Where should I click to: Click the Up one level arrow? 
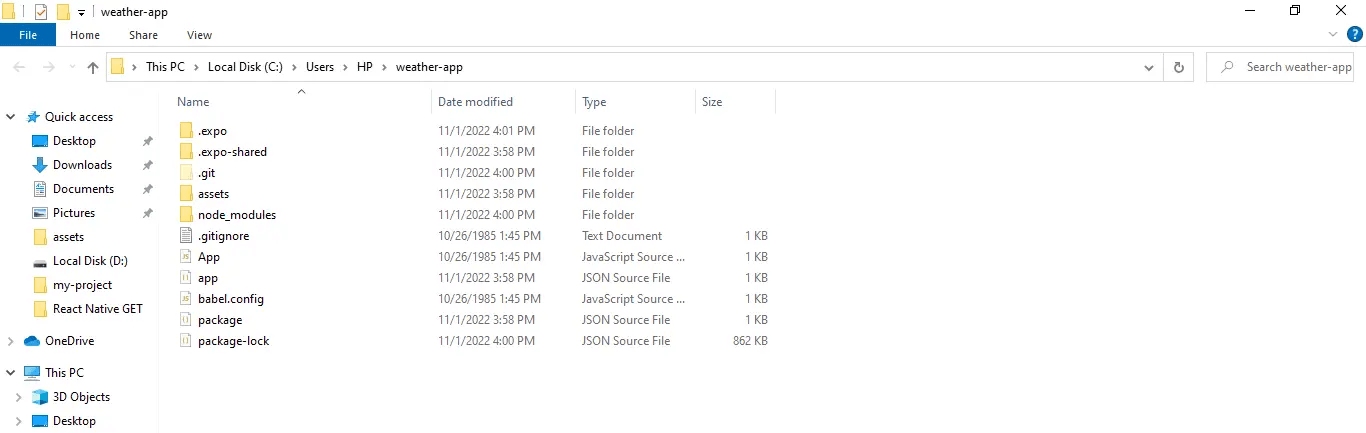[93, 67]
